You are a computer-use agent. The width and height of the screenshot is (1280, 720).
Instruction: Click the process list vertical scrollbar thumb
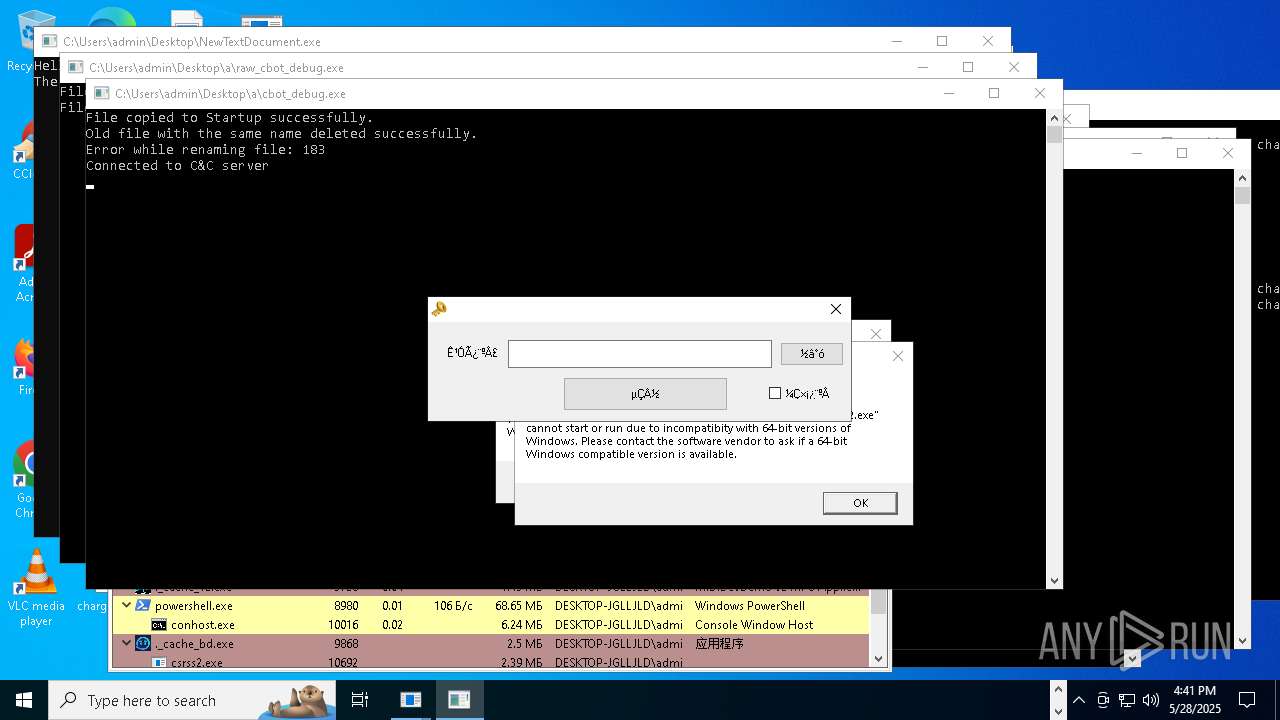[879, 600]
